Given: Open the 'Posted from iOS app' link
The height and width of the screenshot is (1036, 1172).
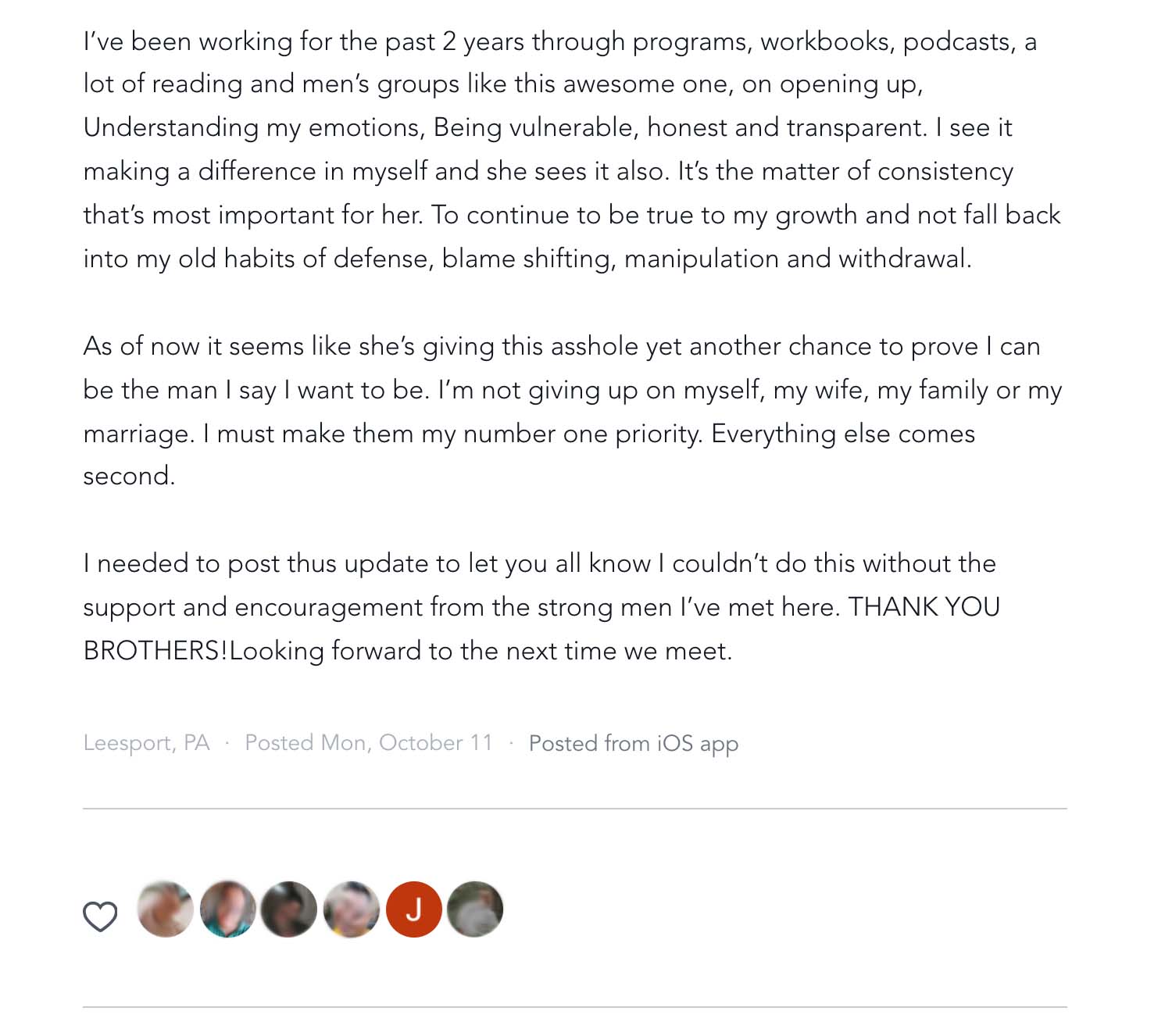Looking at the screenshot, I should point(633,743).
